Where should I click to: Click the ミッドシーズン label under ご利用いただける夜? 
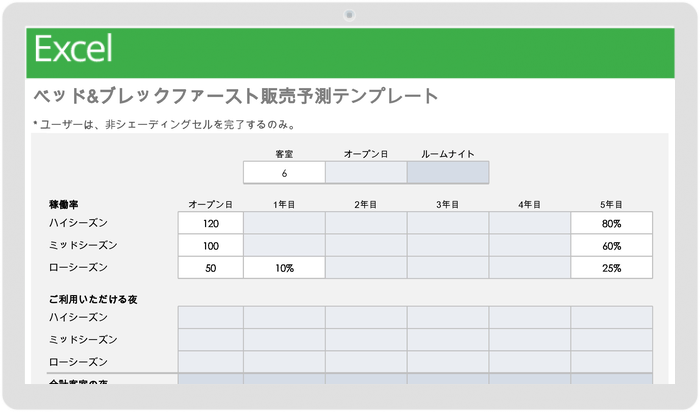pos(83,340)
